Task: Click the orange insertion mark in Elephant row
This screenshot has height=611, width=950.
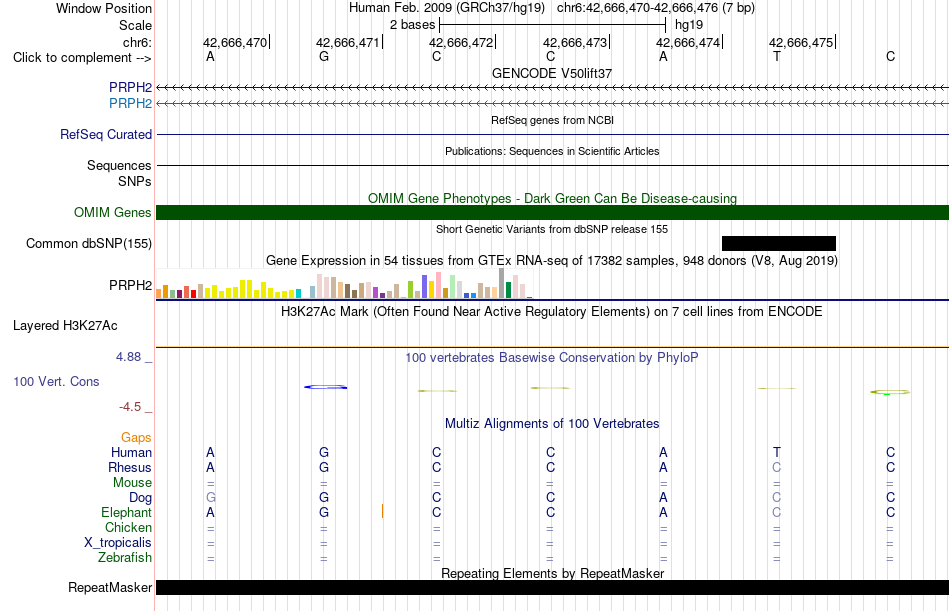Action: click(x=382, y=512)
